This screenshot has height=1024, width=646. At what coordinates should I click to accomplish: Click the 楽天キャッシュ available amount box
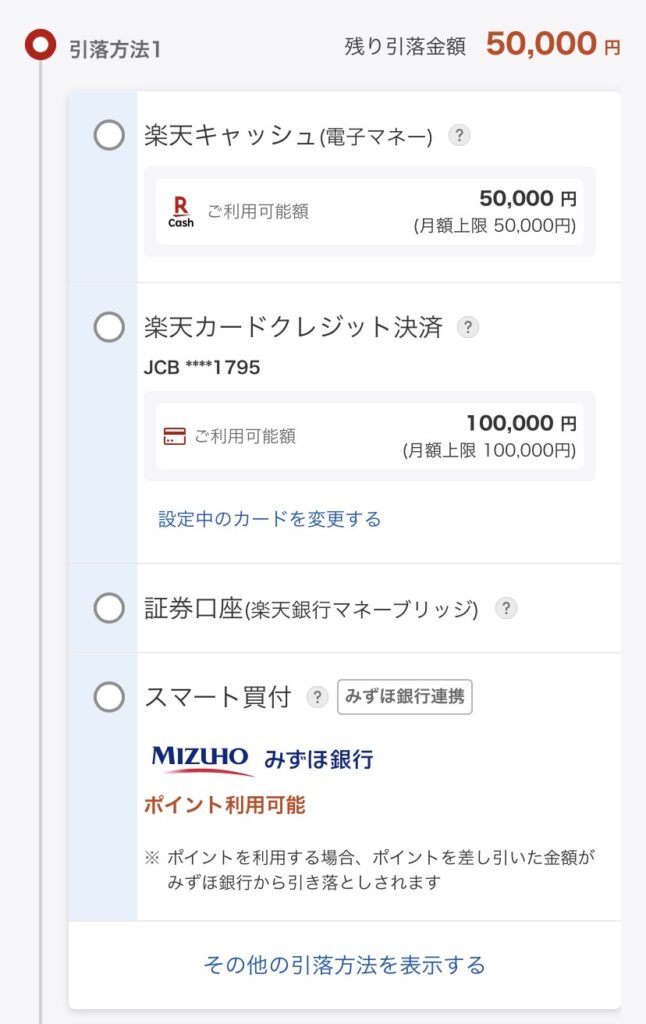tap(369, 212)
